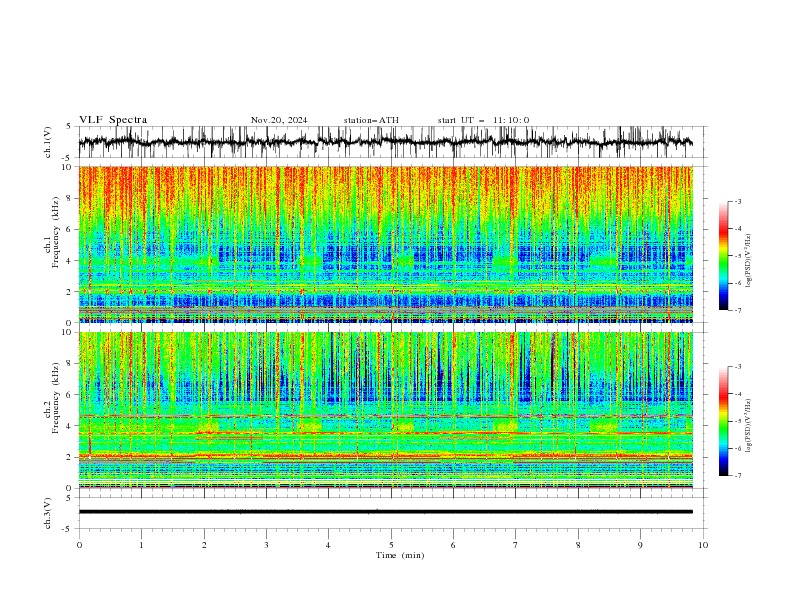Click the ch.1 spectrogram color bar
The image size is (792, 612).
(x=723, y=256)
